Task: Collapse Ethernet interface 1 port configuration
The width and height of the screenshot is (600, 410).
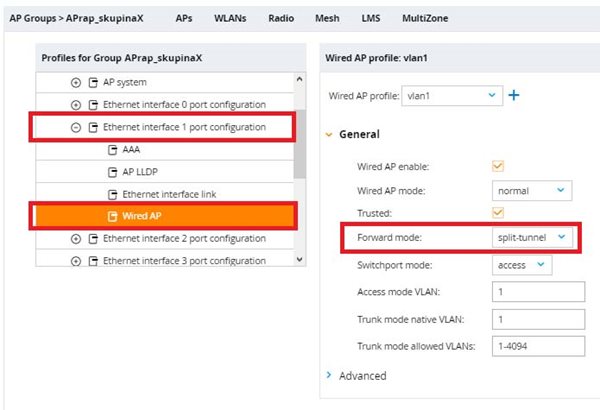Action: click(76, 127)
